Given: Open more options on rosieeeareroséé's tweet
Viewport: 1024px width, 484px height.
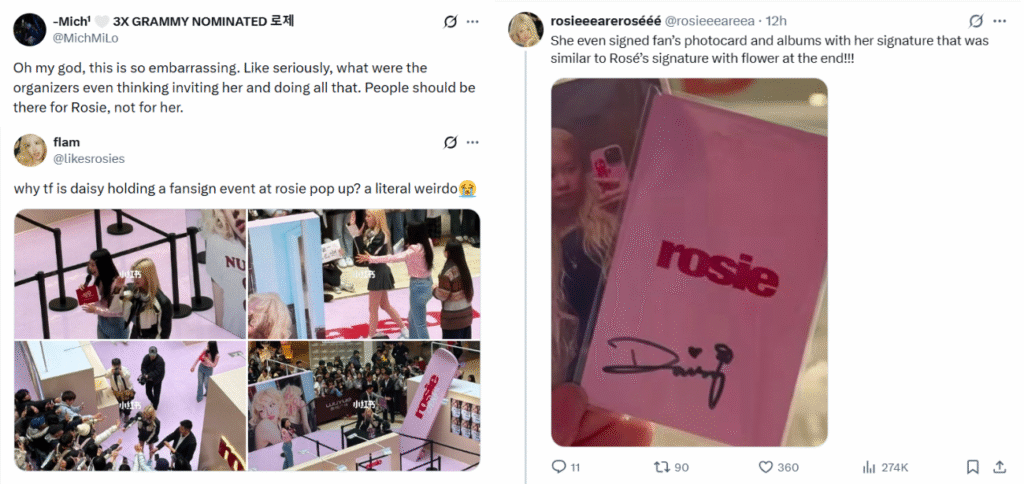Looking at the screenshot, I should coord(999,22).
